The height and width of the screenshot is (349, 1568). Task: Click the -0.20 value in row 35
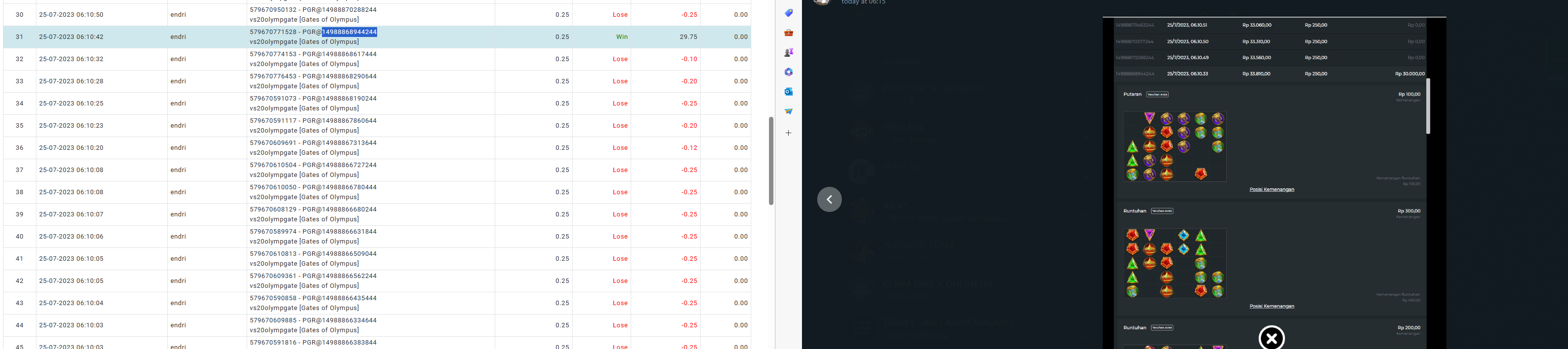coord(689,126)
